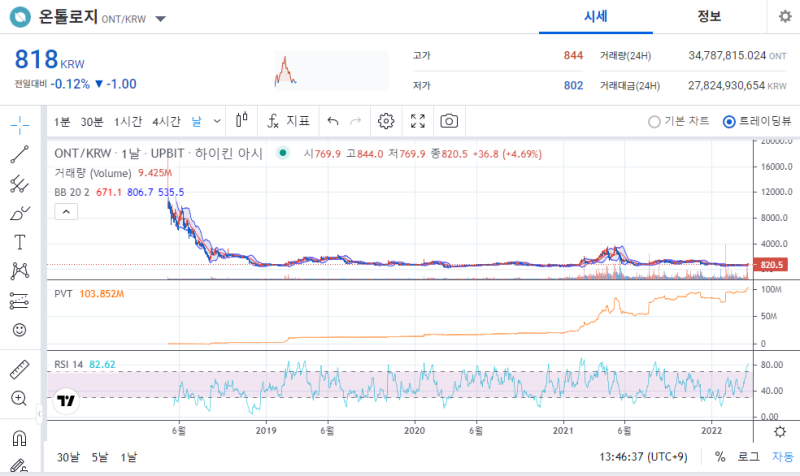Viewport: 800px width, 476px height.
Task: Click the 저가 low price value 802
Action: (573, 85)
